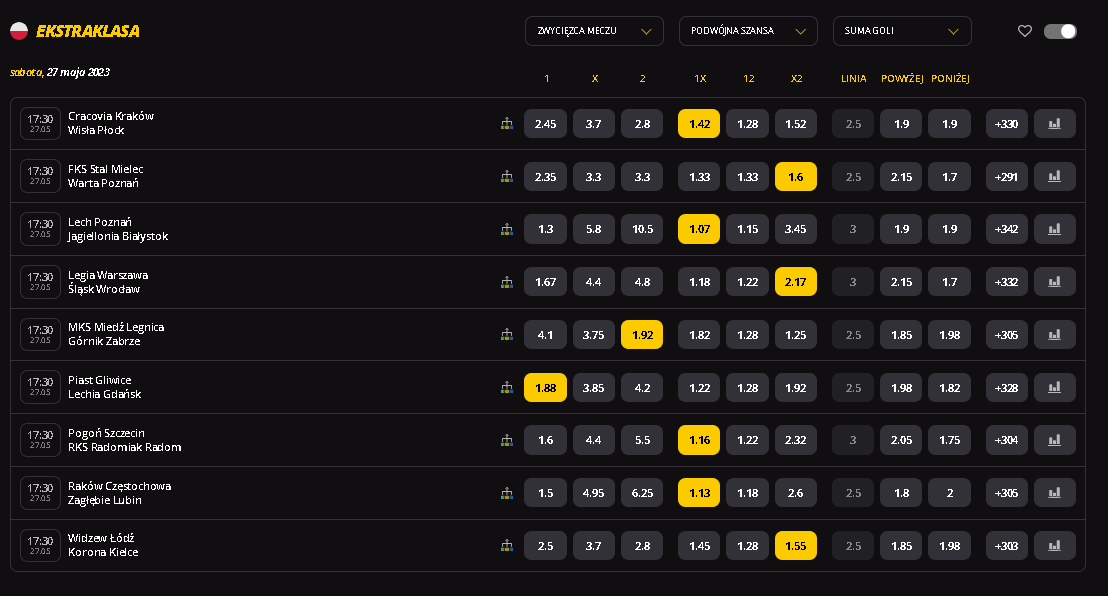
Task: Select 2.05 over odds for Pogoń Szczecin match
Action: pos(901,440)
